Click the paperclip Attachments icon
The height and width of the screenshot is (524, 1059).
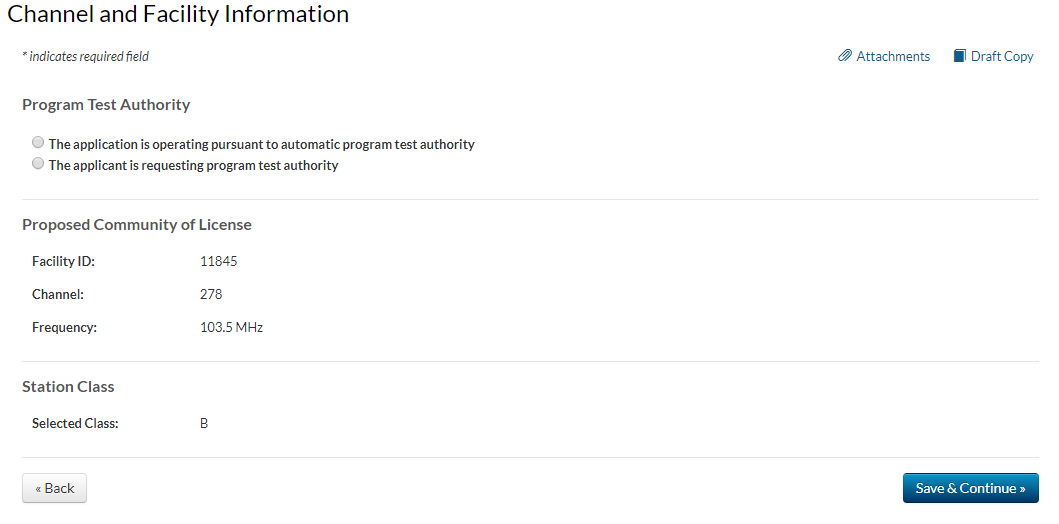pos(845,56)
